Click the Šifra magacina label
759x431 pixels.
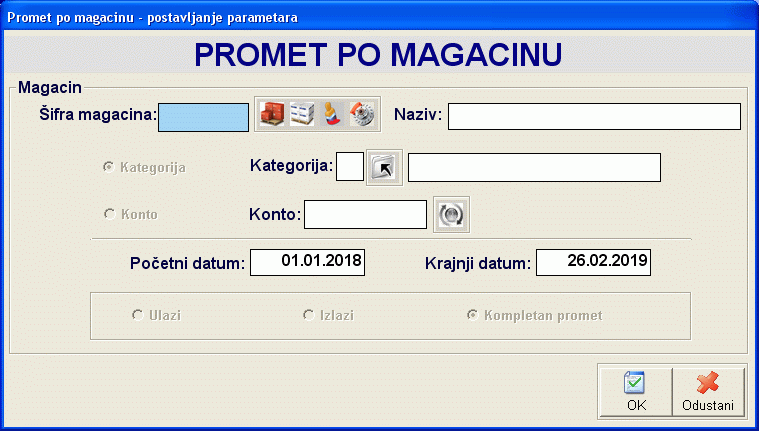coord(98,115)
